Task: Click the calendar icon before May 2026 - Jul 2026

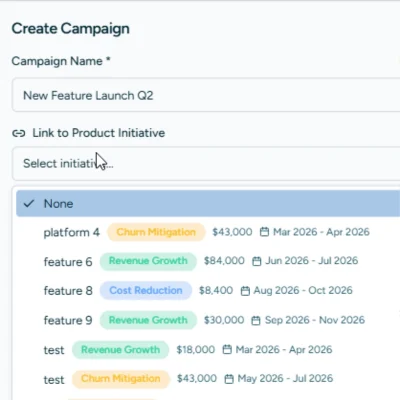Action: [x=229, y=379]
